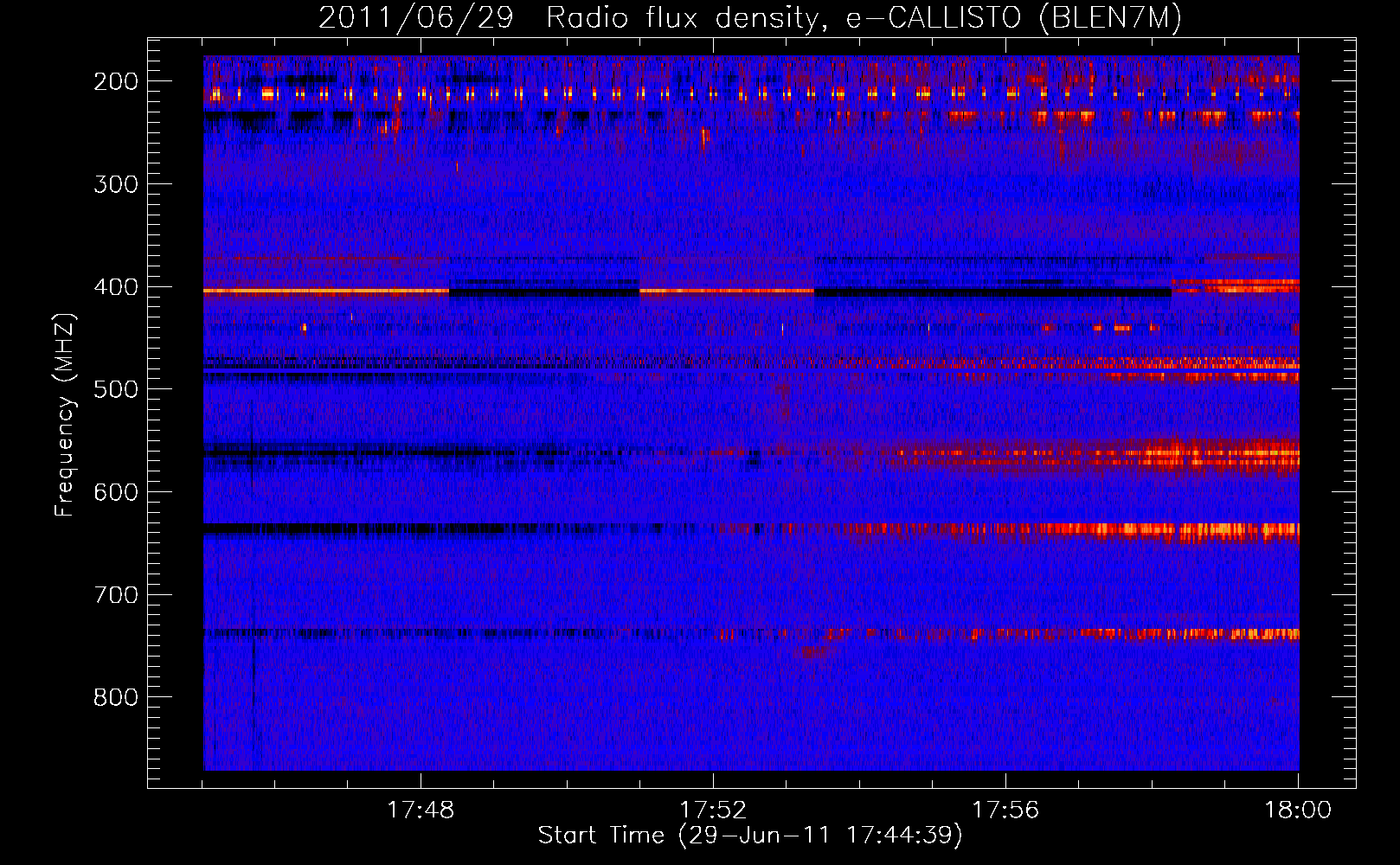Click the 'Frequency (MHZ)' axis label

click(x=65, y=415)
